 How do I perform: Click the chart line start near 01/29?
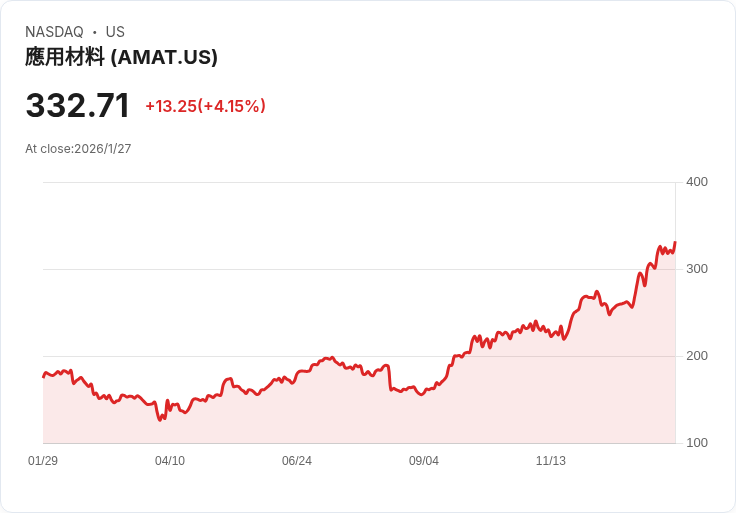tap(44, 376)
